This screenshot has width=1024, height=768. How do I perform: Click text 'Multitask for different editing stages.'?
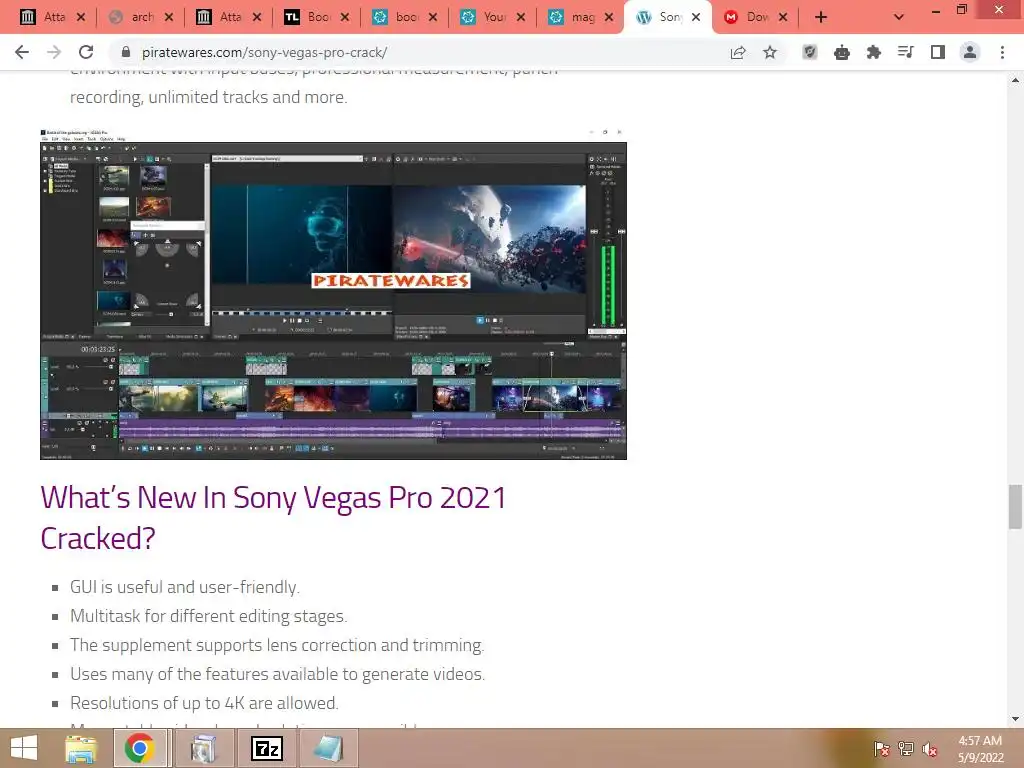click(x=208, y=616)
